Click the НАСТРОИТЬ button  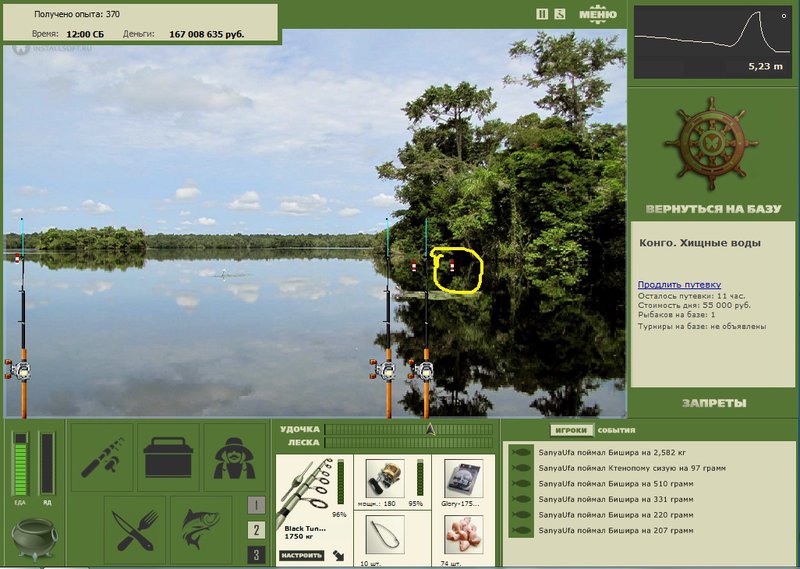tap(302, 555)
